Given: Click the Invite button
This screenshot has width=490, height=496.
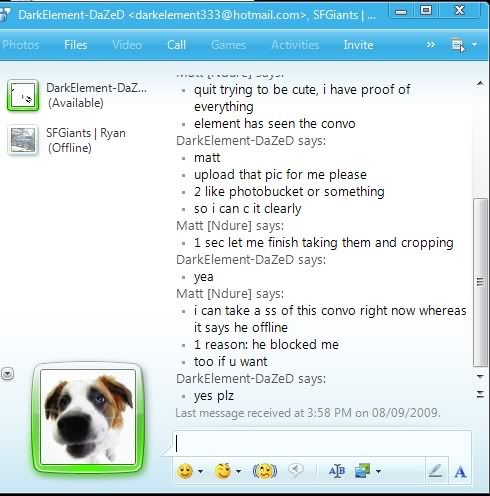Looking at the screenshot, I should point(358,45).
